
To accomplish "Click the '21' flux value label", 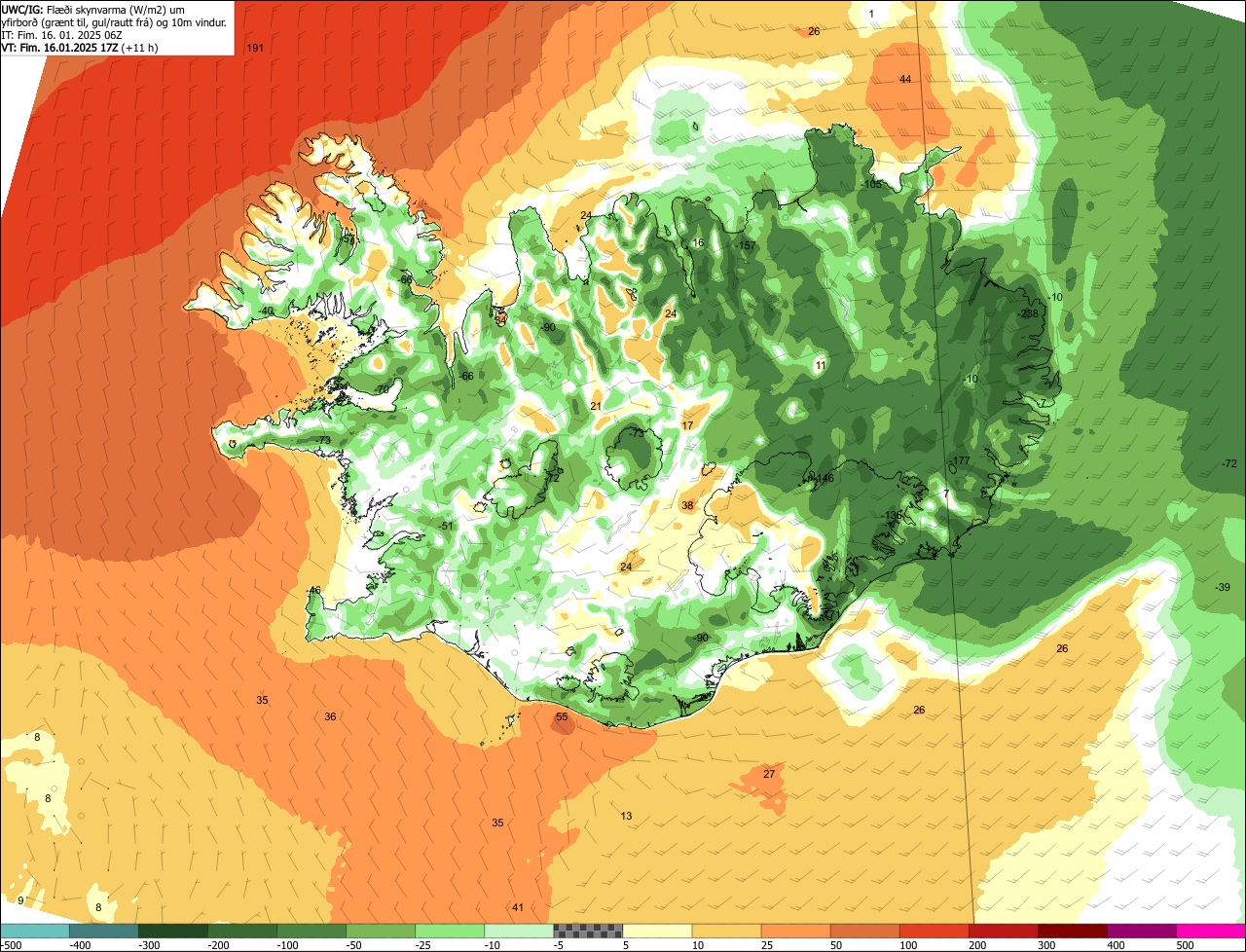I will (596, 407).
